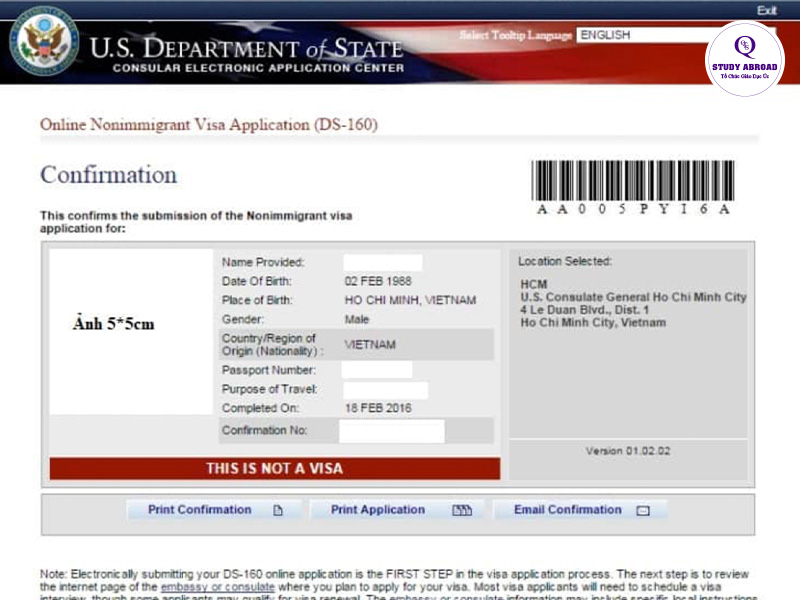Select the nationality value 'VIETNAM'
The image size is (800, 600).
point(370,344)
